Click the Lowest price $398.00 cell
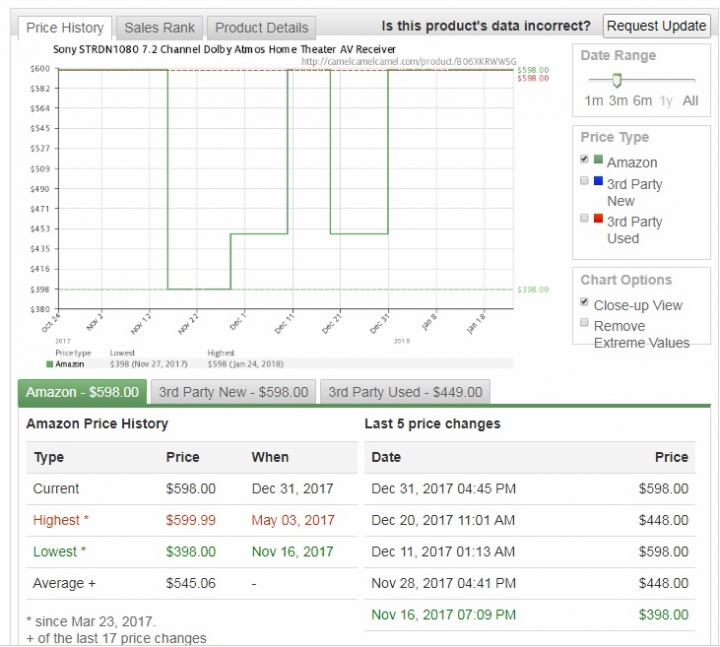This screenshot has width=720, height=647. [191, 551]
